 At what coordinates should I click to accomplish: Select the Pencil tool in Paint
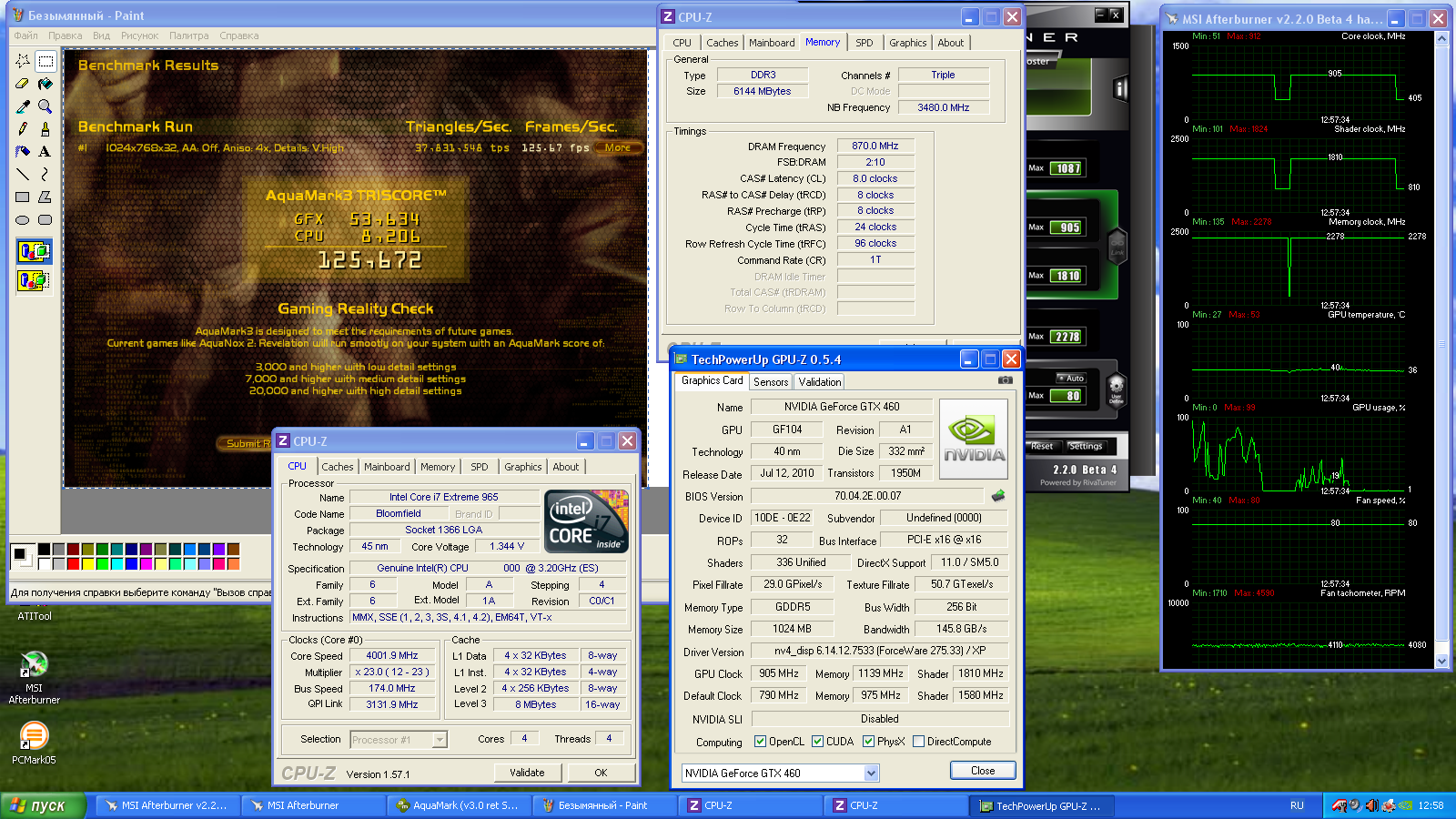click(23, 129)
